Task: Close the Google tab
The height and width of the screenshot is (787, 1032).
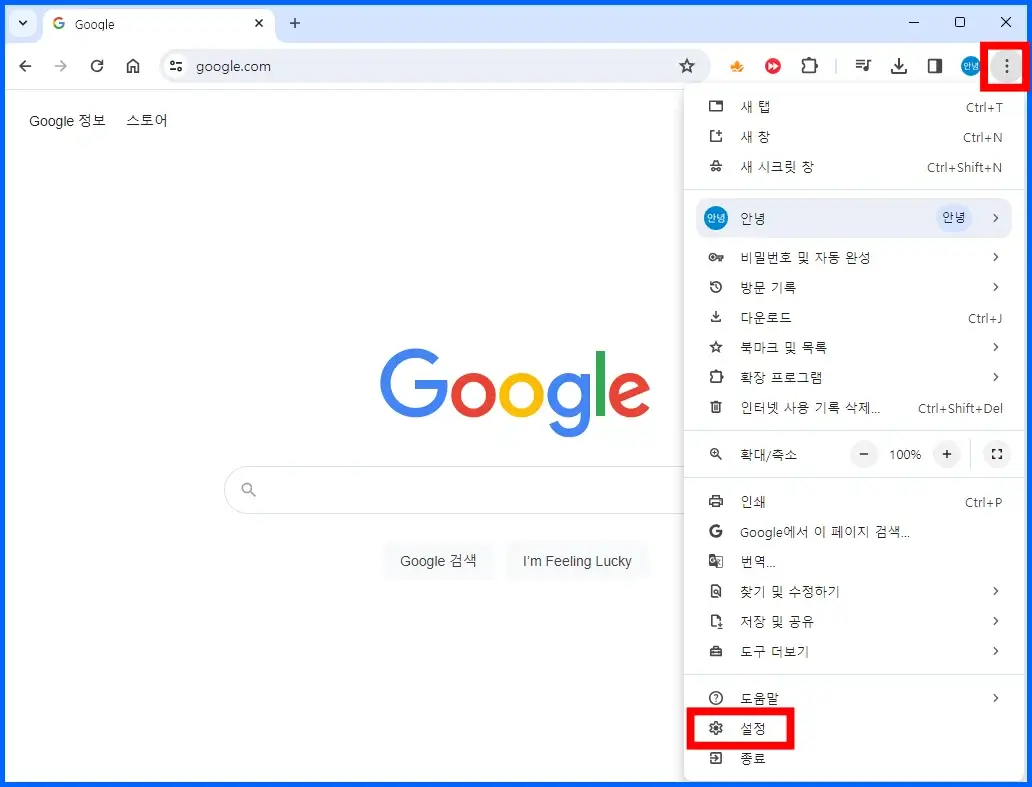Action: [259, 23]
